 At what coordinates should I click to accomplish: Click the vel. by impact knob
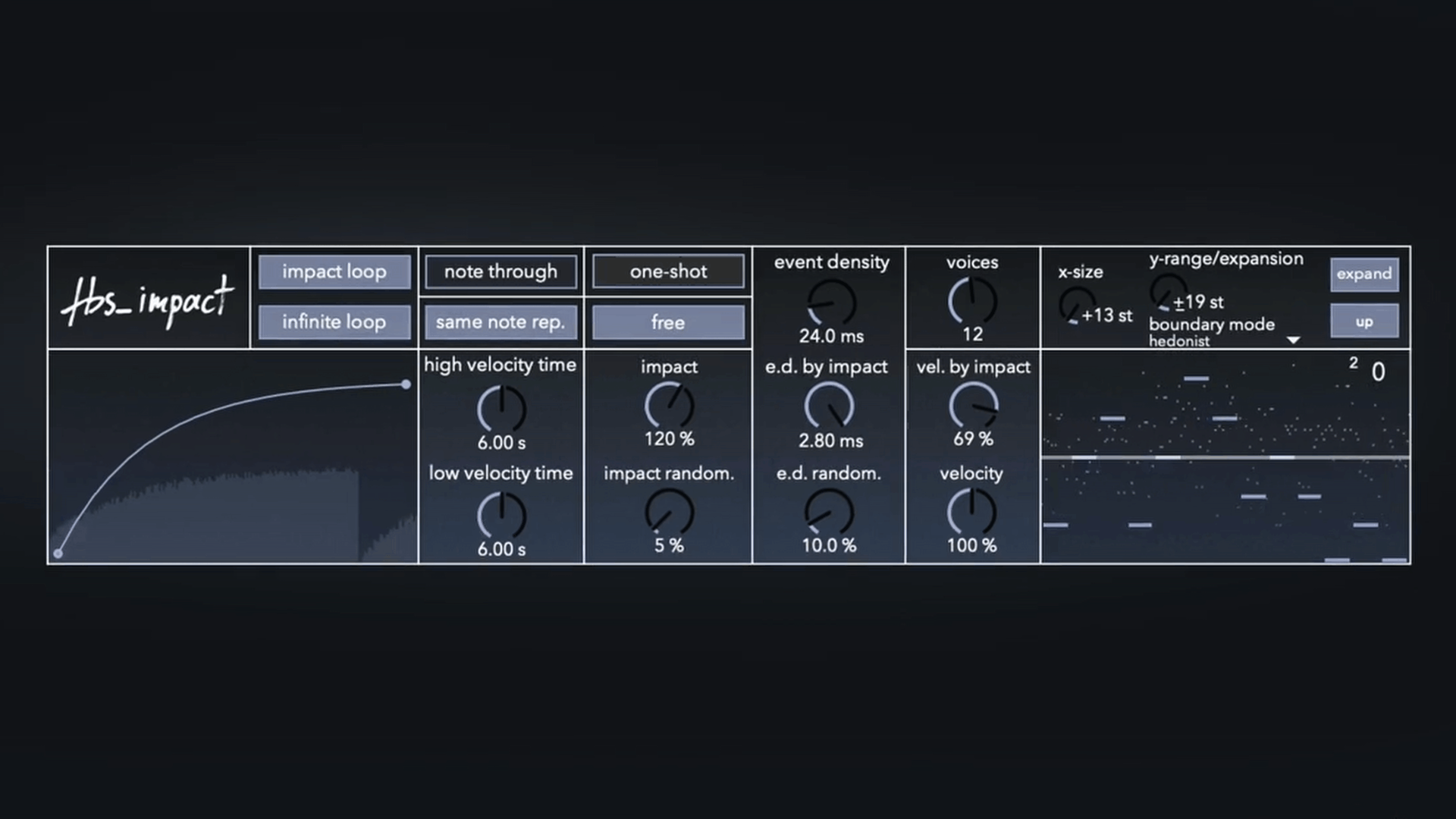point(973,406)
